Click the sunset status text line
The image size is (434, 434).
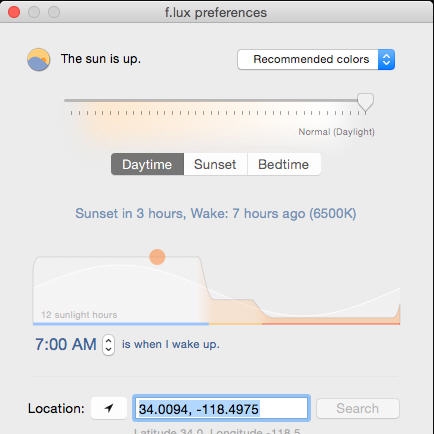click(216, 213)
